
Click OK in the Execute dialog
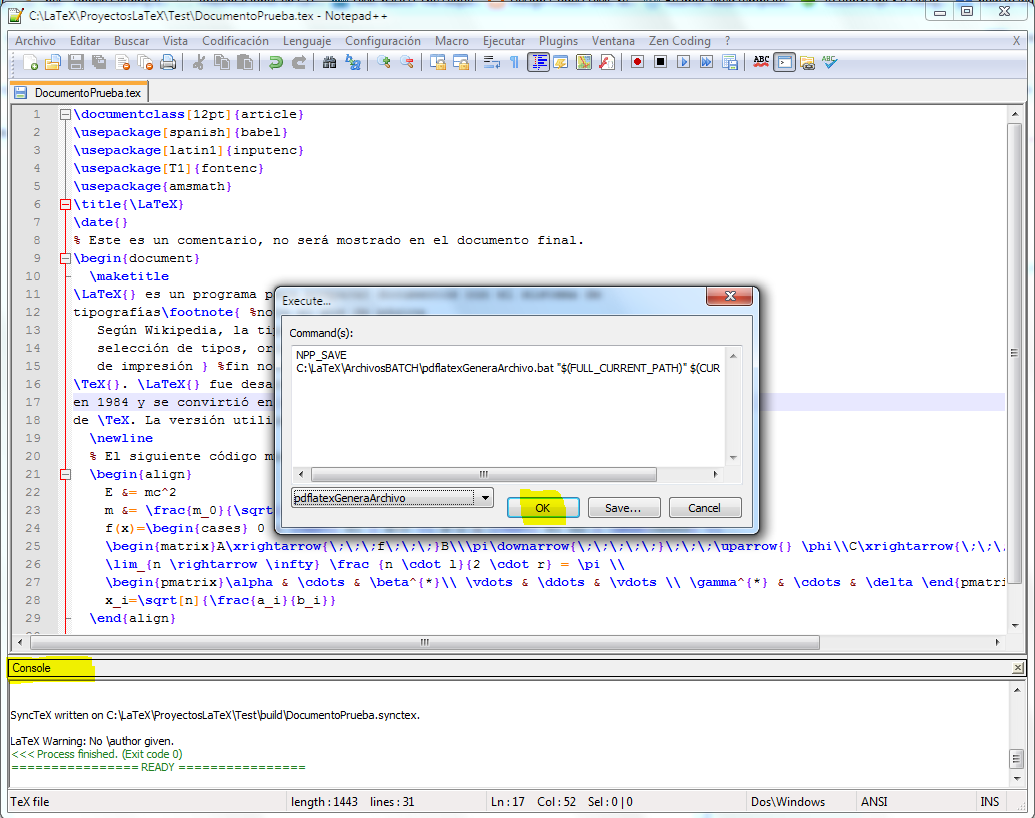tap(543, 508)
